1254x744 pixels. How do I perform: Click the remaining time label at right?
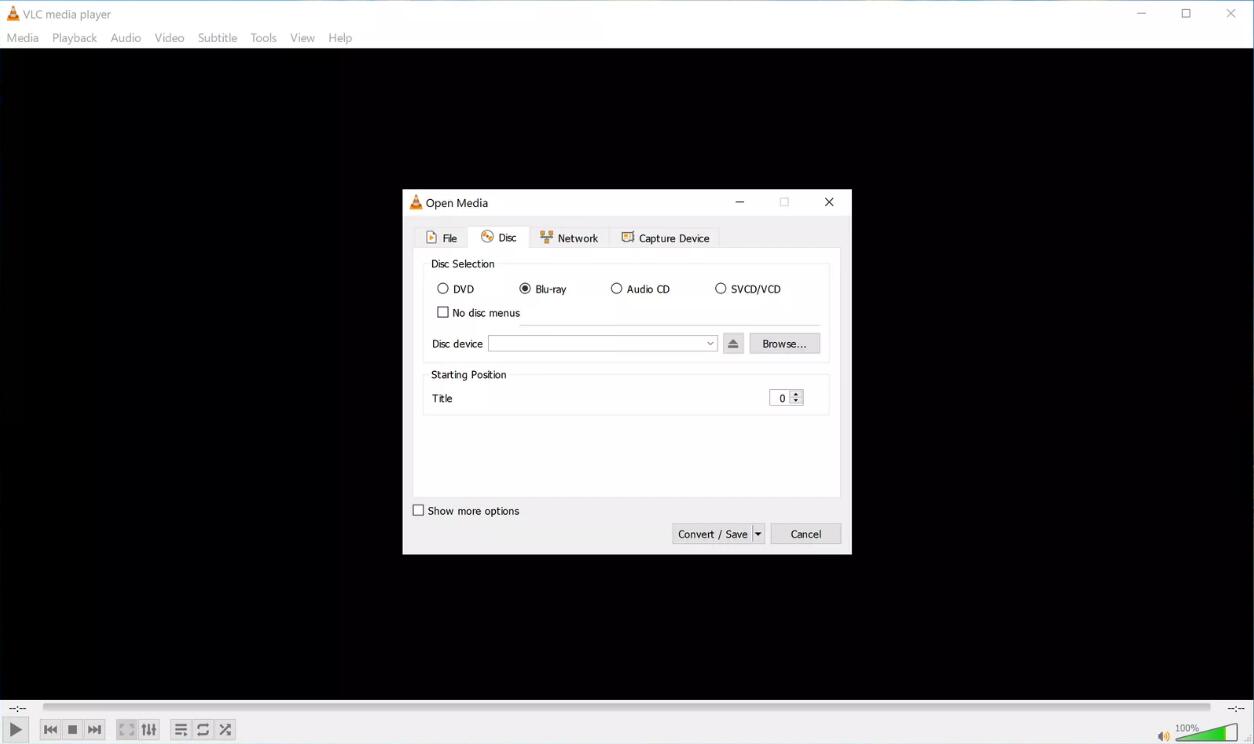[1236, 708]
